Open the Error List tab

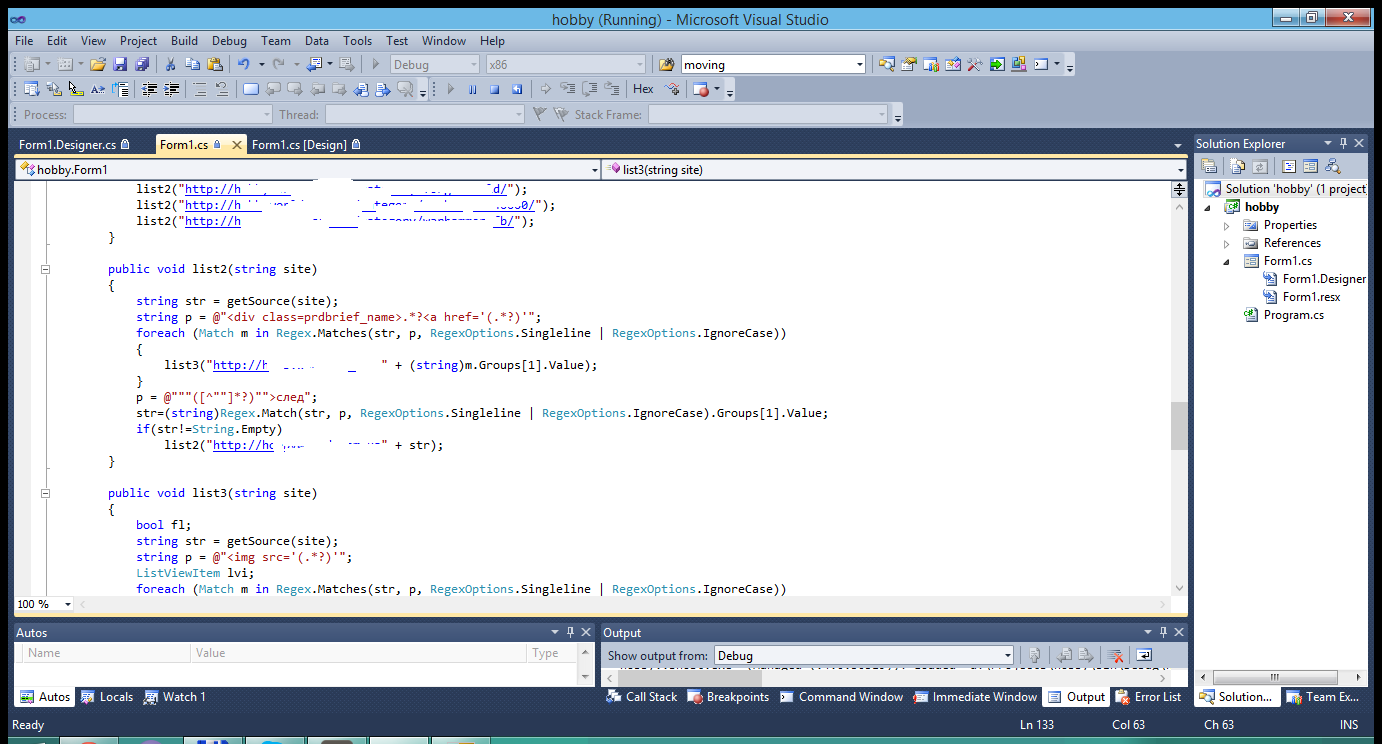tap(1157, 697)
